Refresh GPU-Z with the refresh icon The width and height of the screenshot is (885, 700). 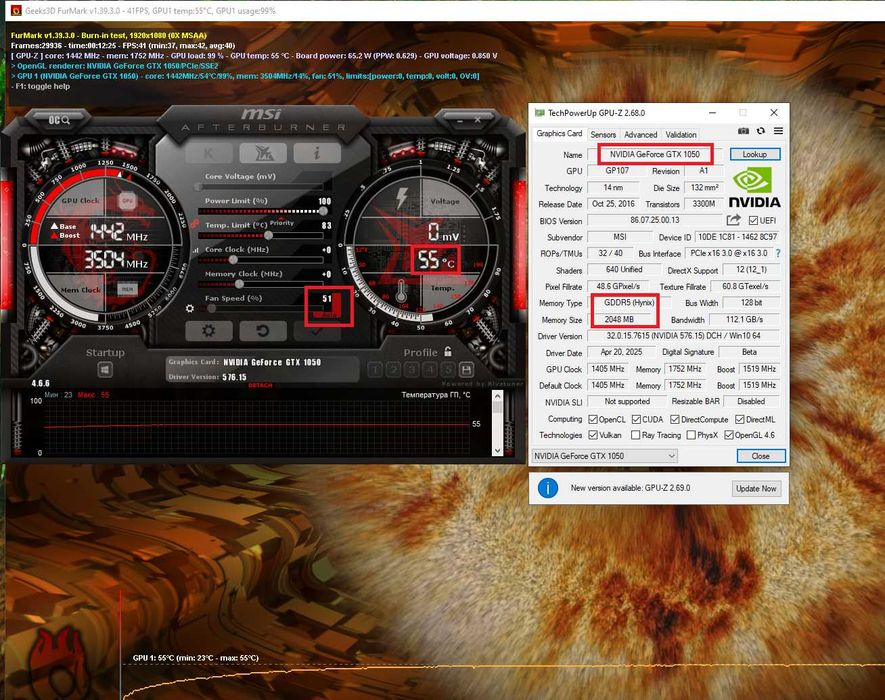[x=761, y=131]
